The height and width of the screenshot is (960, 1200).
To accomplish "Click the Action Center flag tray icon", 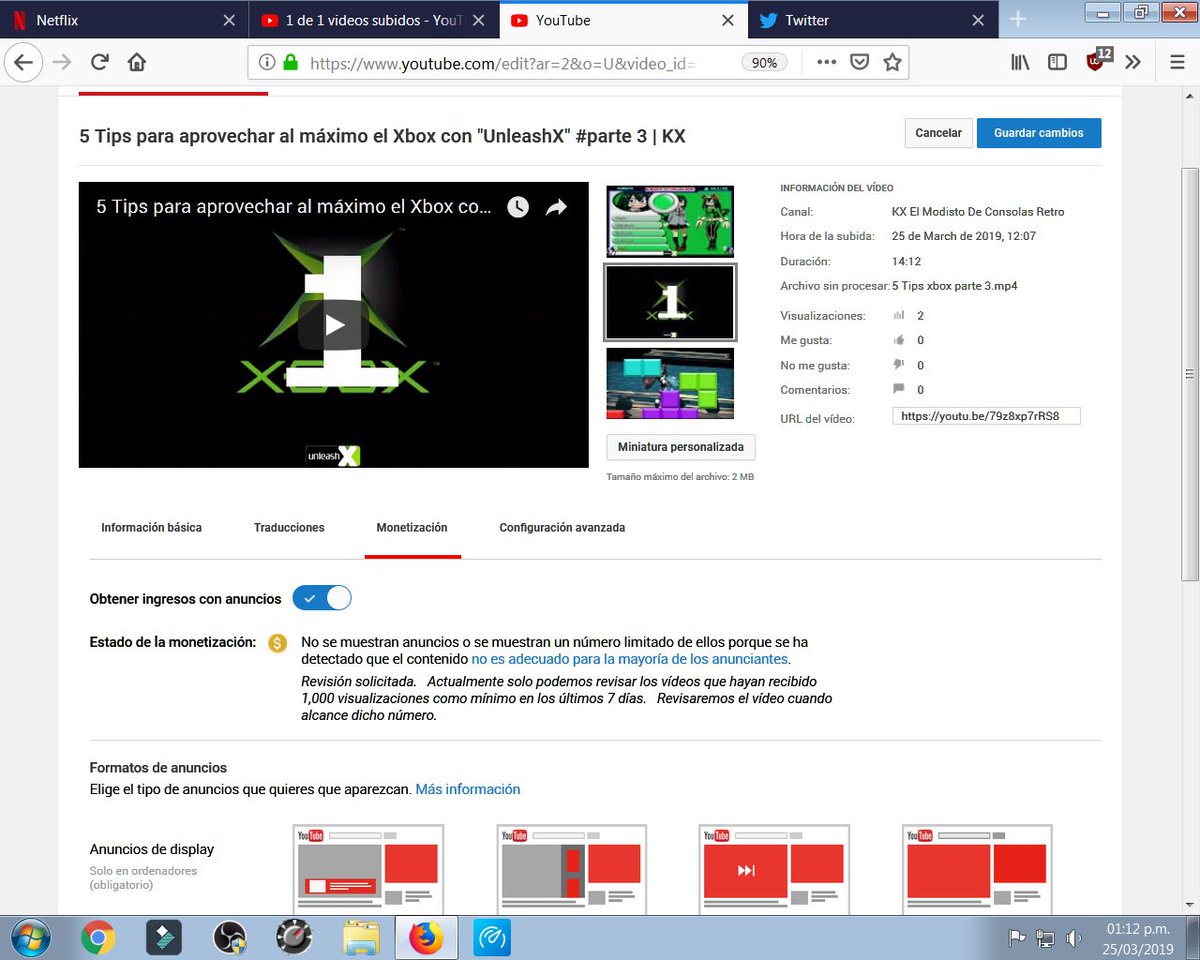I will click(x=1016, y=938).
